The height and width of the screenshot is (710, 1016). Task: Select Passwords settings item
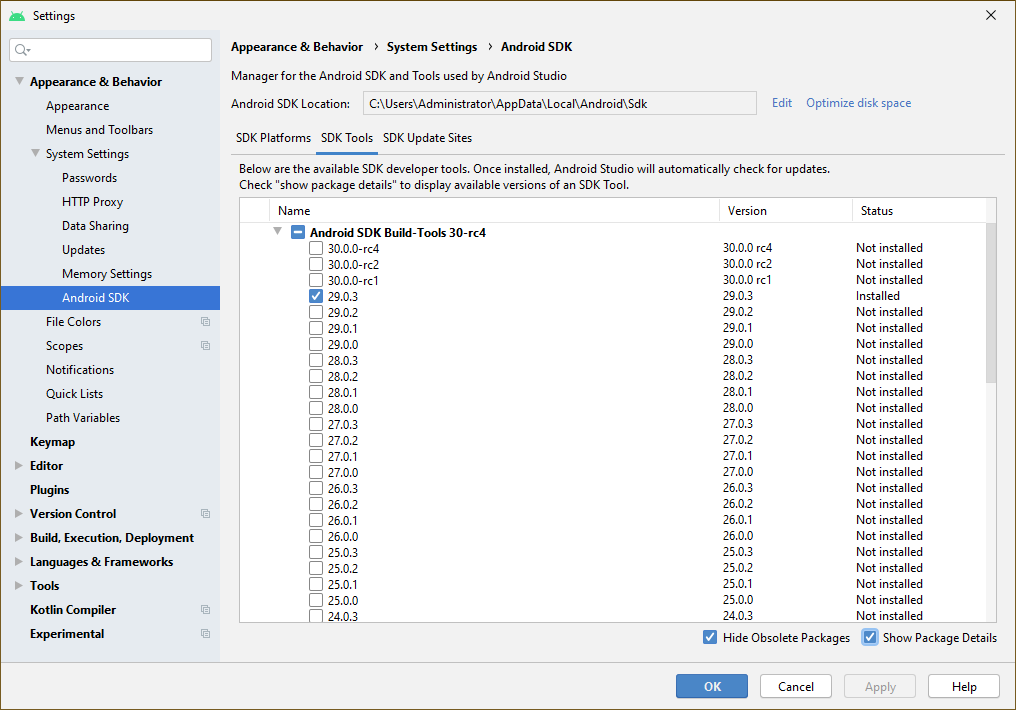pos(89,178)
